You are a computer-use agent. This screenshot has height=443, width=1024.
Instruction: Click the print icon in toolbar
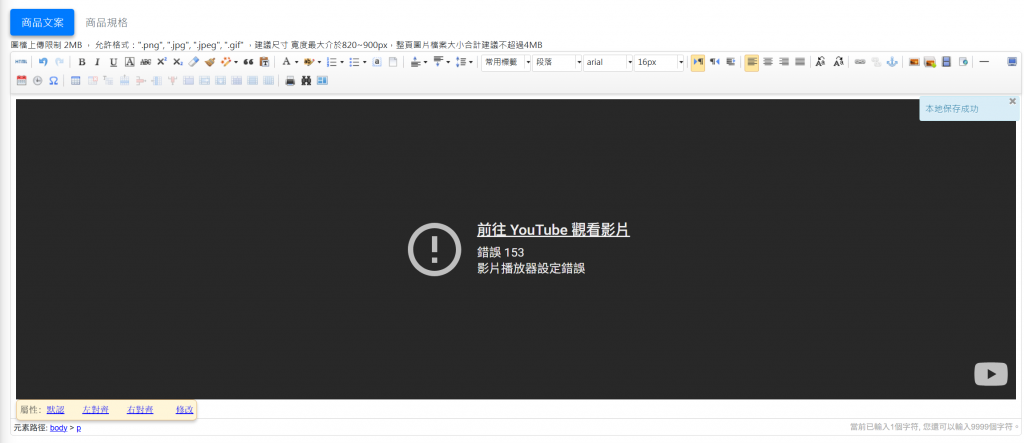[290, 80]
